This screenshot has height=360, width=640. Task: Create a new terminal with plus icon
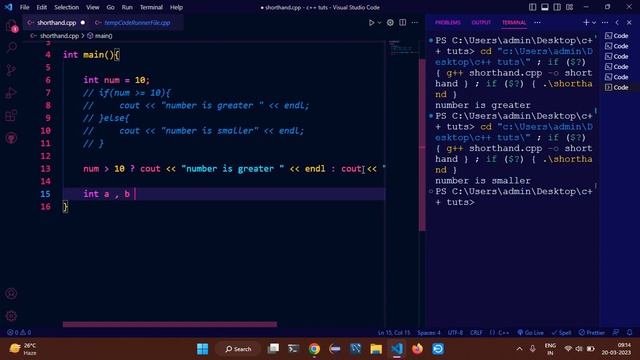586,23
